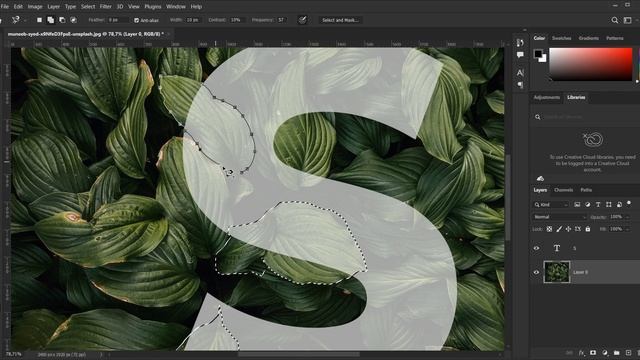Image resolution: width=640 pixels, height=360 pixels.
Task: Choose the Add to selection mode icon
Action: click(51, 20)
